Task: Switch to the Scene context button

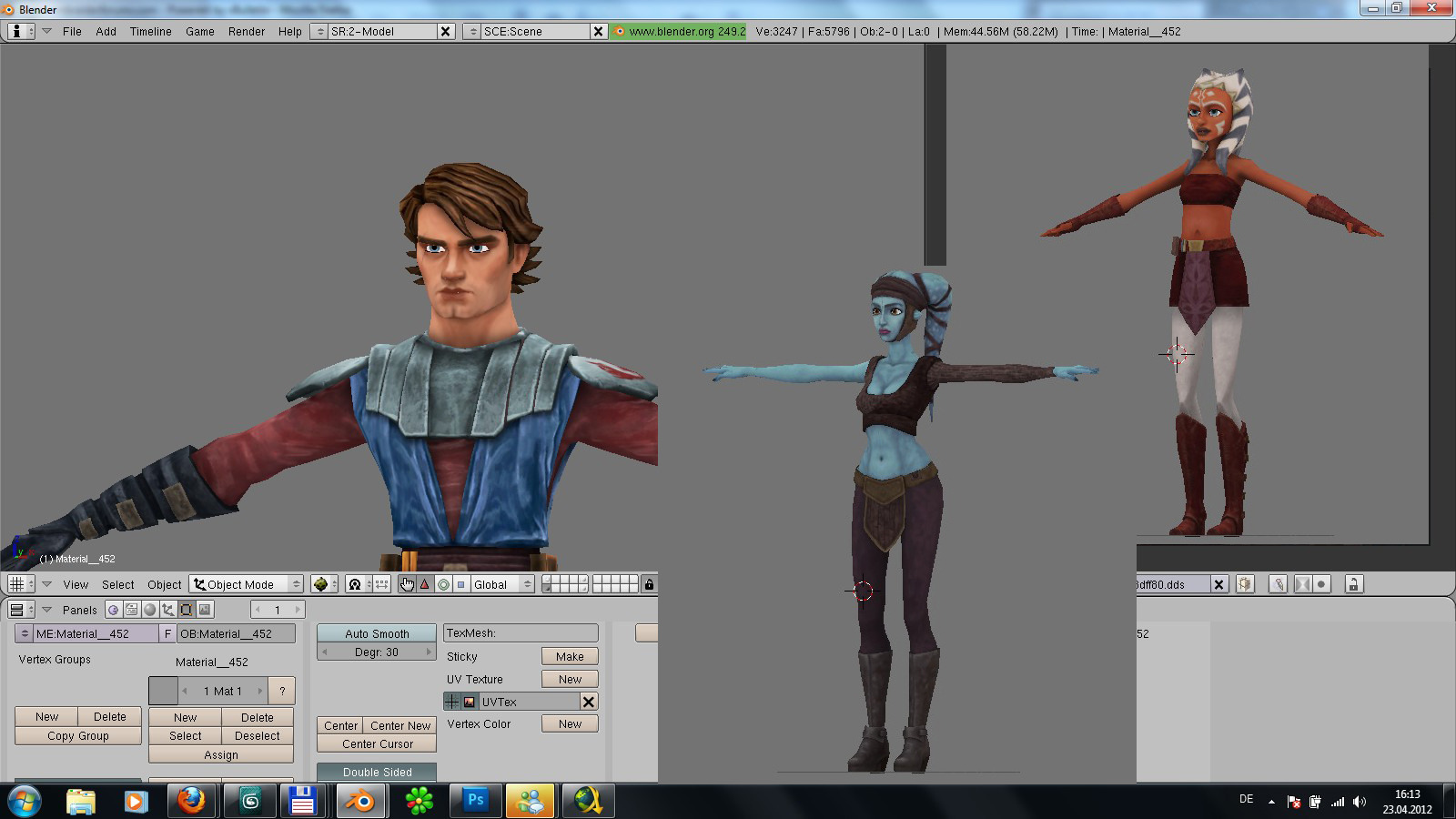Action: (205, 610)
